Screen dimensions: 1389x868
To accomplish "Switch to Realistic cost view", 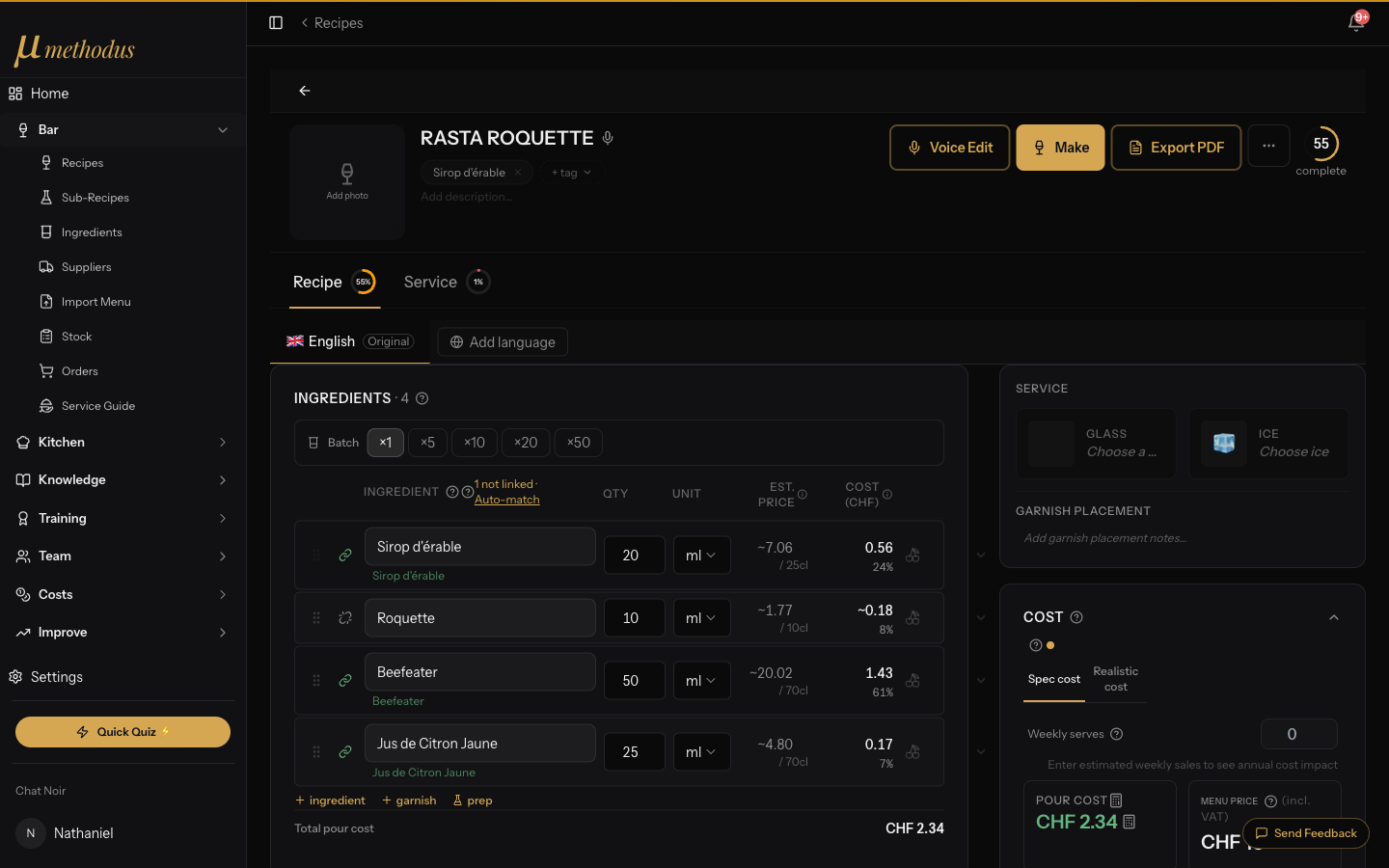I will pyautogui.click(x=1115, y=679).
